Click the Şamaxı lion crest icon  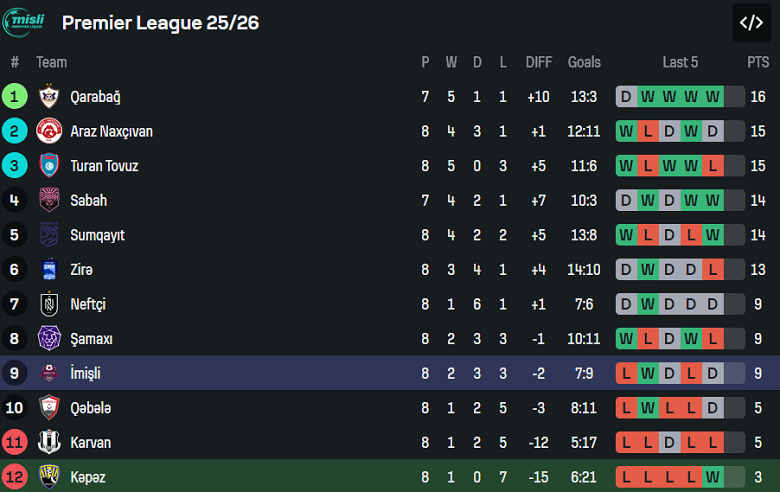coord(49,339)
